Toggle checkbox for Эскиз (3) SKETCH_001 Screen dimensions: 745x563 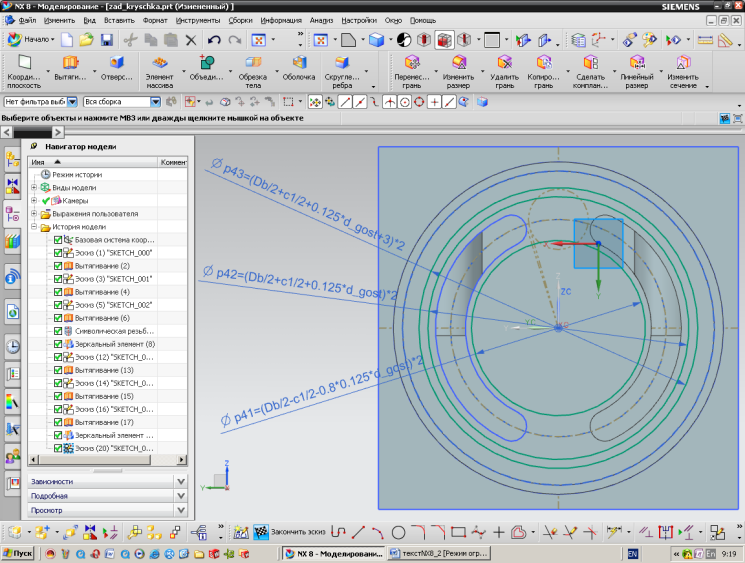pos(58,279)
